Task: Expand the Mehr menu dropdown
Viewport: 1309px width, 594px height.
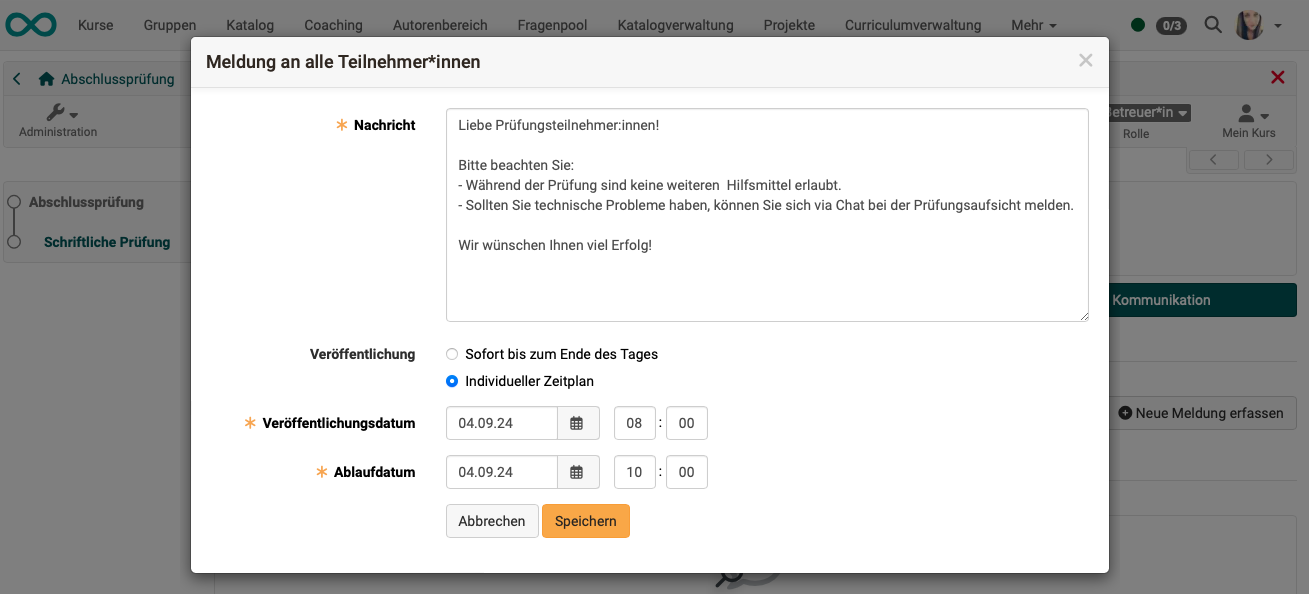Action: pyautogui.click(x=1033, y=25)
